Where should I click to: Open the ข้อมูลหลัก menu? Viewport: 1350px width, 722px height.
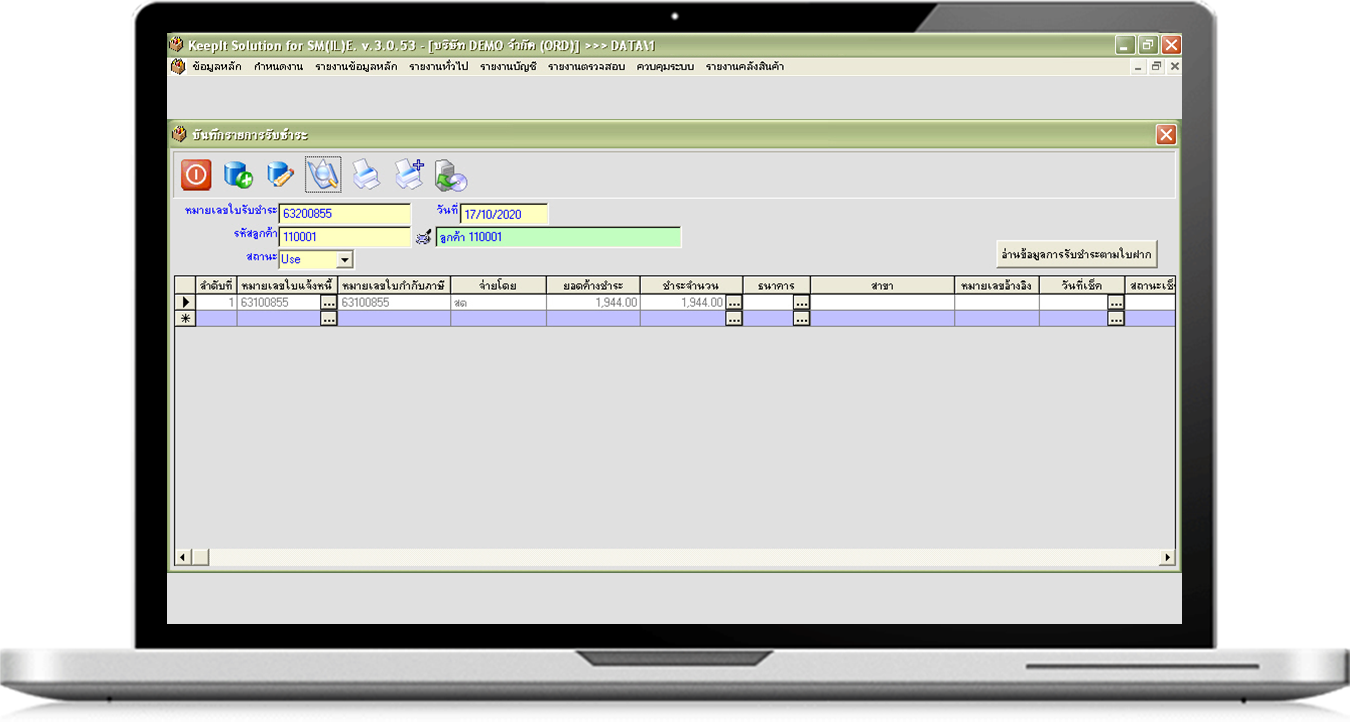[x=218, y=67]
